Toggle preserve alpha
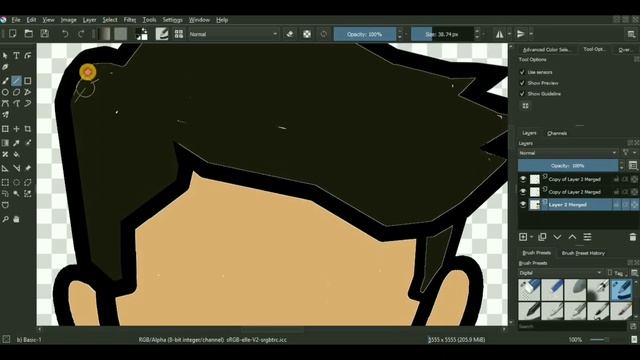The image size is (640, 360). 307,34
